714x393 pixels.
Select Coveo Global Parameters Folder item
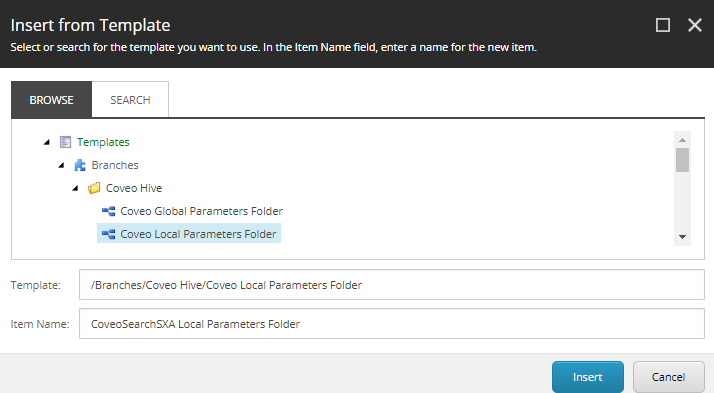pyautogui.click(x=201, y=211)
